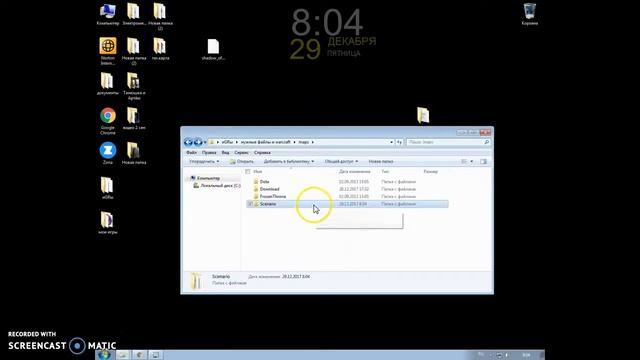Click the maps breadcrumb segment
This screenshot has width=640, height=360.
[x=304, y=142]
